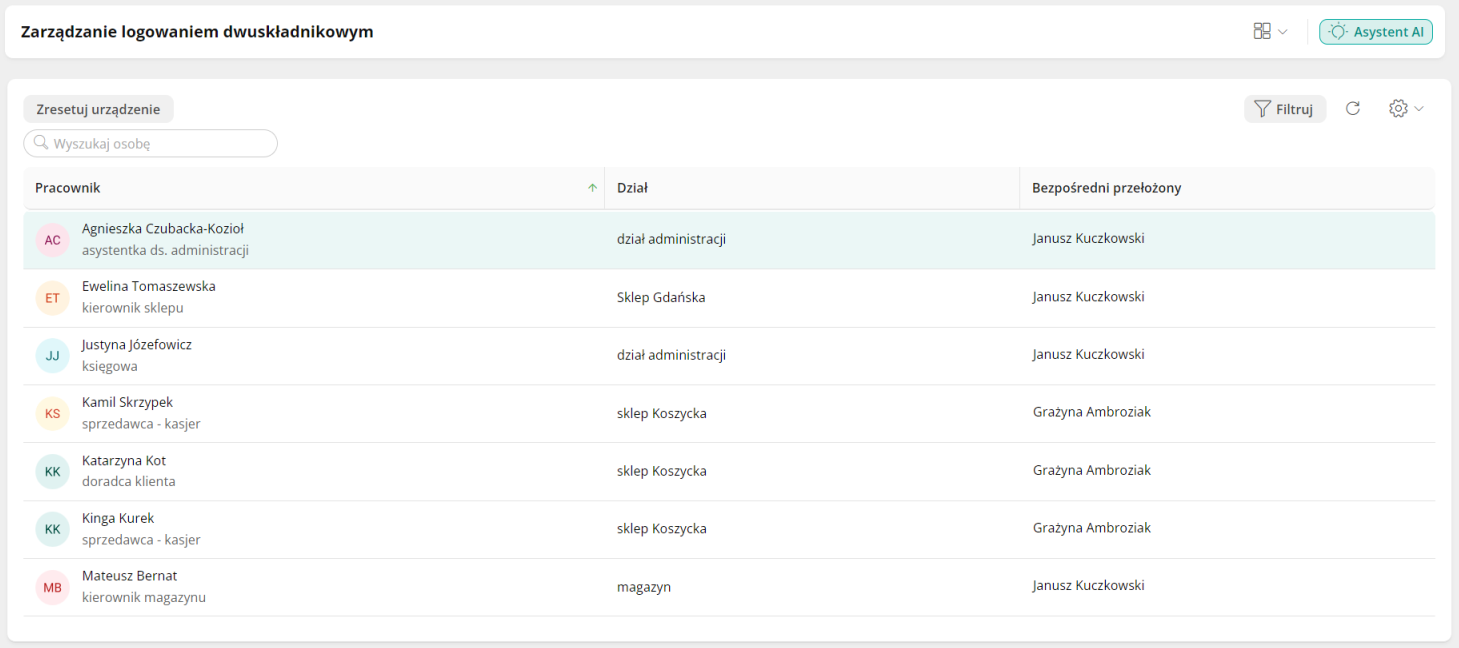Open the Filtruj filter panel
The height and width of the screenshot is (648, 1459).
coord(1284,109)
